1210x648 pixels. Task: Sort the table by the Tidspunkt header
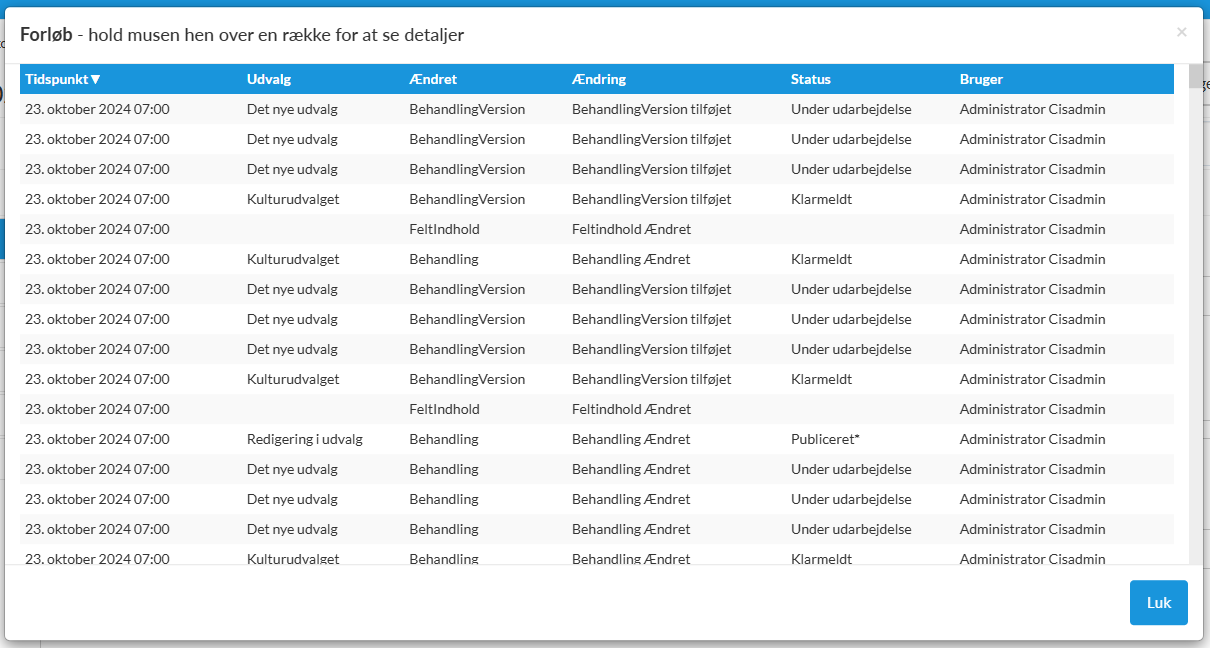click(x=57, y=80)
